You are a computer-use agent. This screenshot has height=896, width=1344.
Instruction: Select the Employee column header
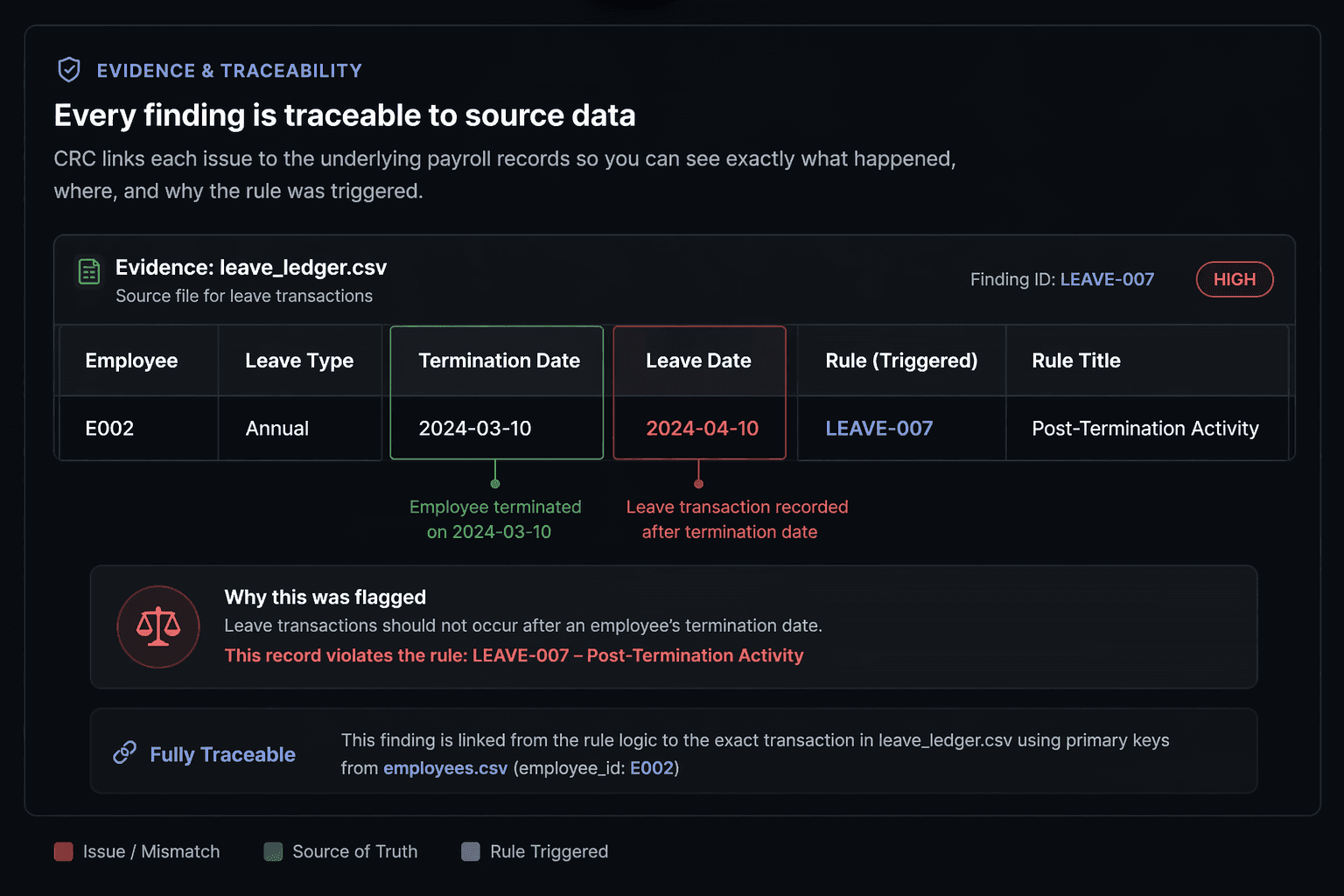click(x=131, y=360)
